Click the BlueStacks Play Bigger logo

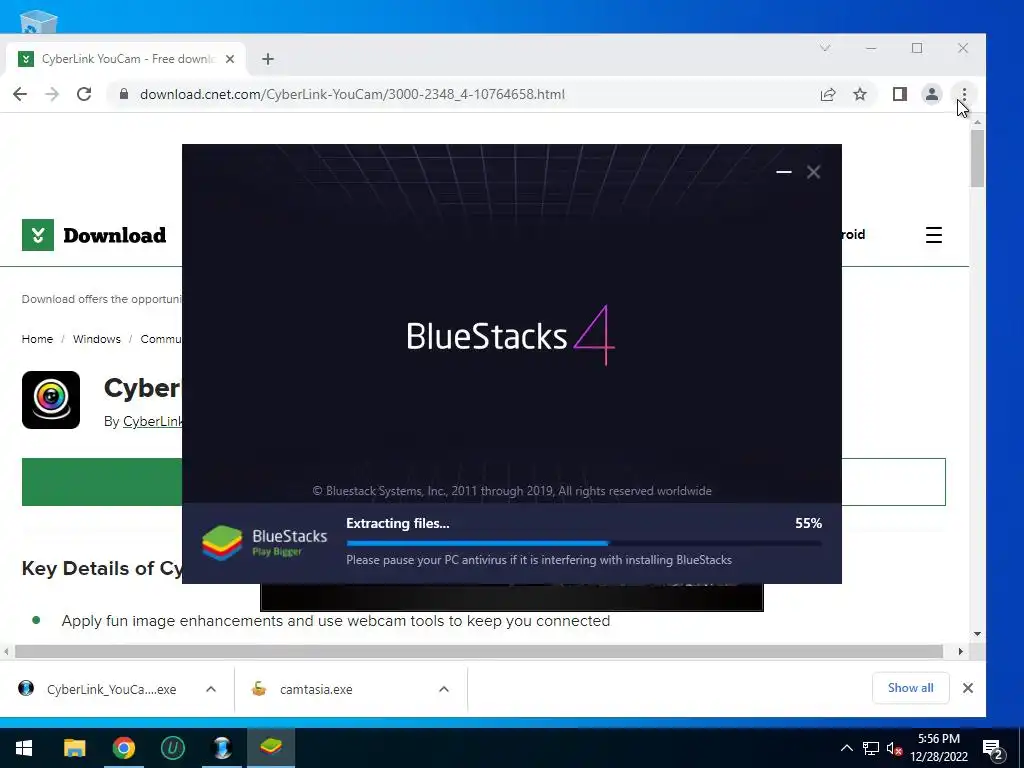pyautogui.click(x=264, y=543)
